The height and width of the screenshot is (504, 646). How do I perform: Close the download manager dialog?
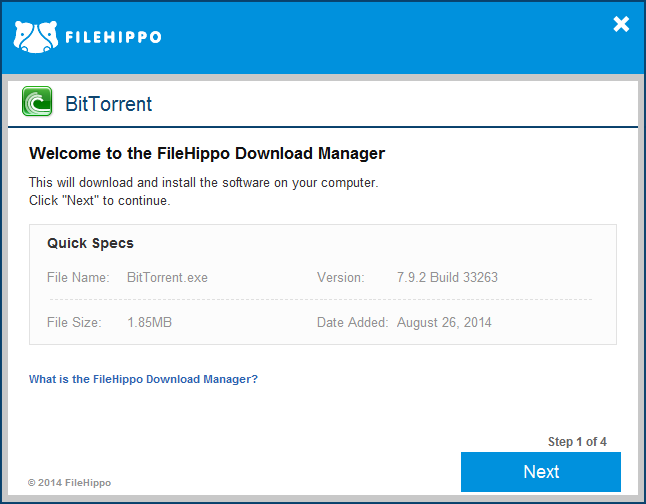point(621,24)
